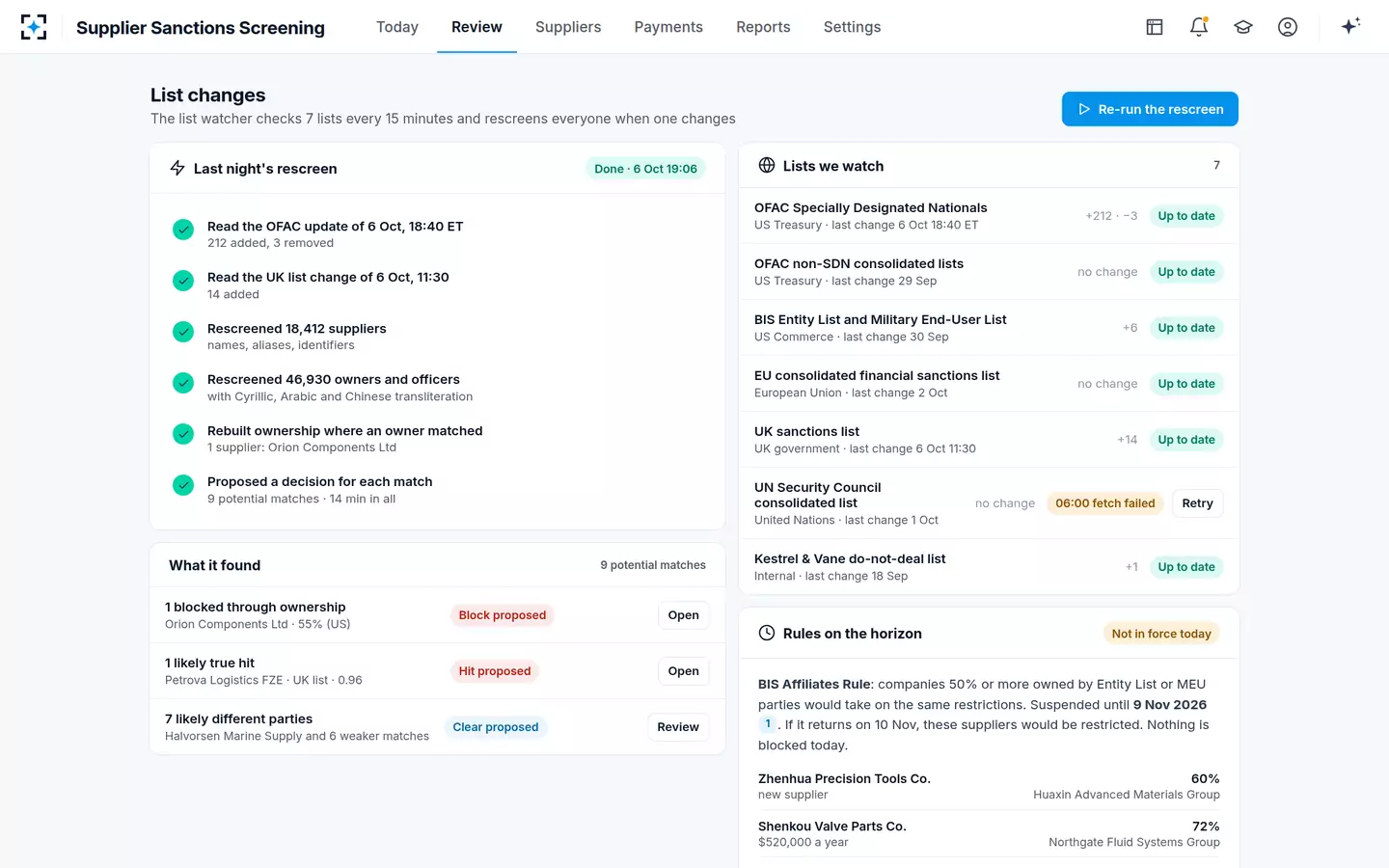Click the Hit proposed badge
This screenshot has width=1389, height=868.
point(495,671)
